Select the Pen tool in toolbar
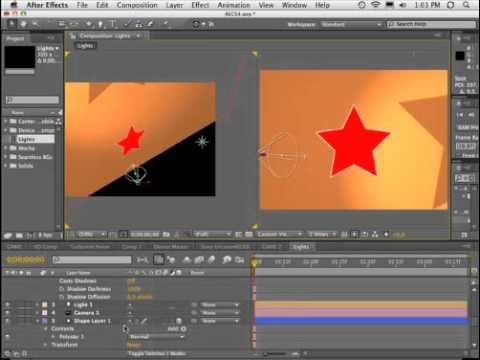The width and height of the screenshot is (480, 360). 100,24
